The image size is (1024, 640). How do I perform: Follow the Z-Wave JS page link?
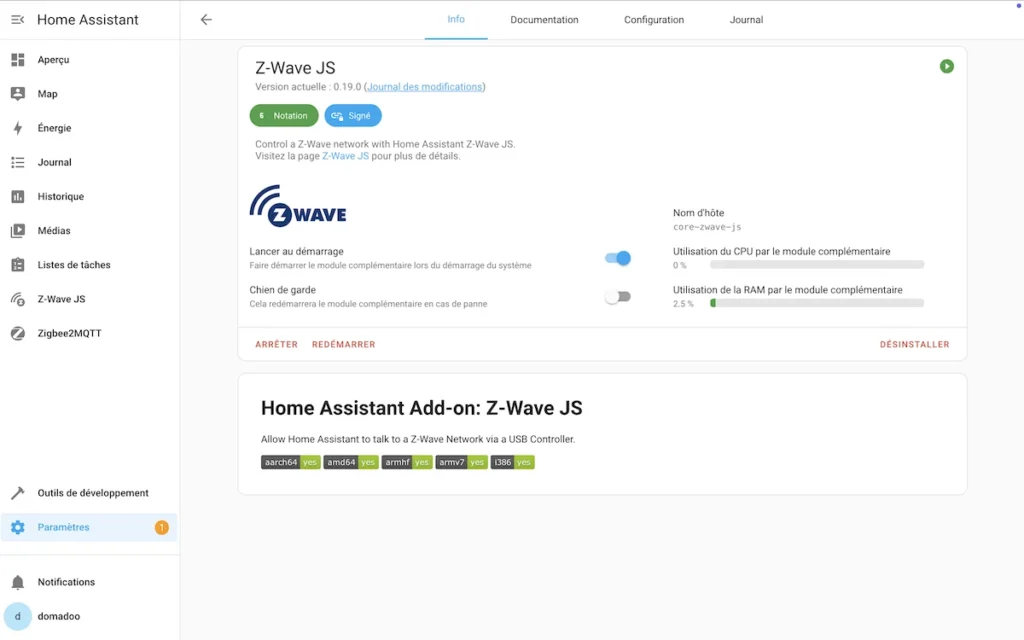pyautogui.click(x=345, y=156)
